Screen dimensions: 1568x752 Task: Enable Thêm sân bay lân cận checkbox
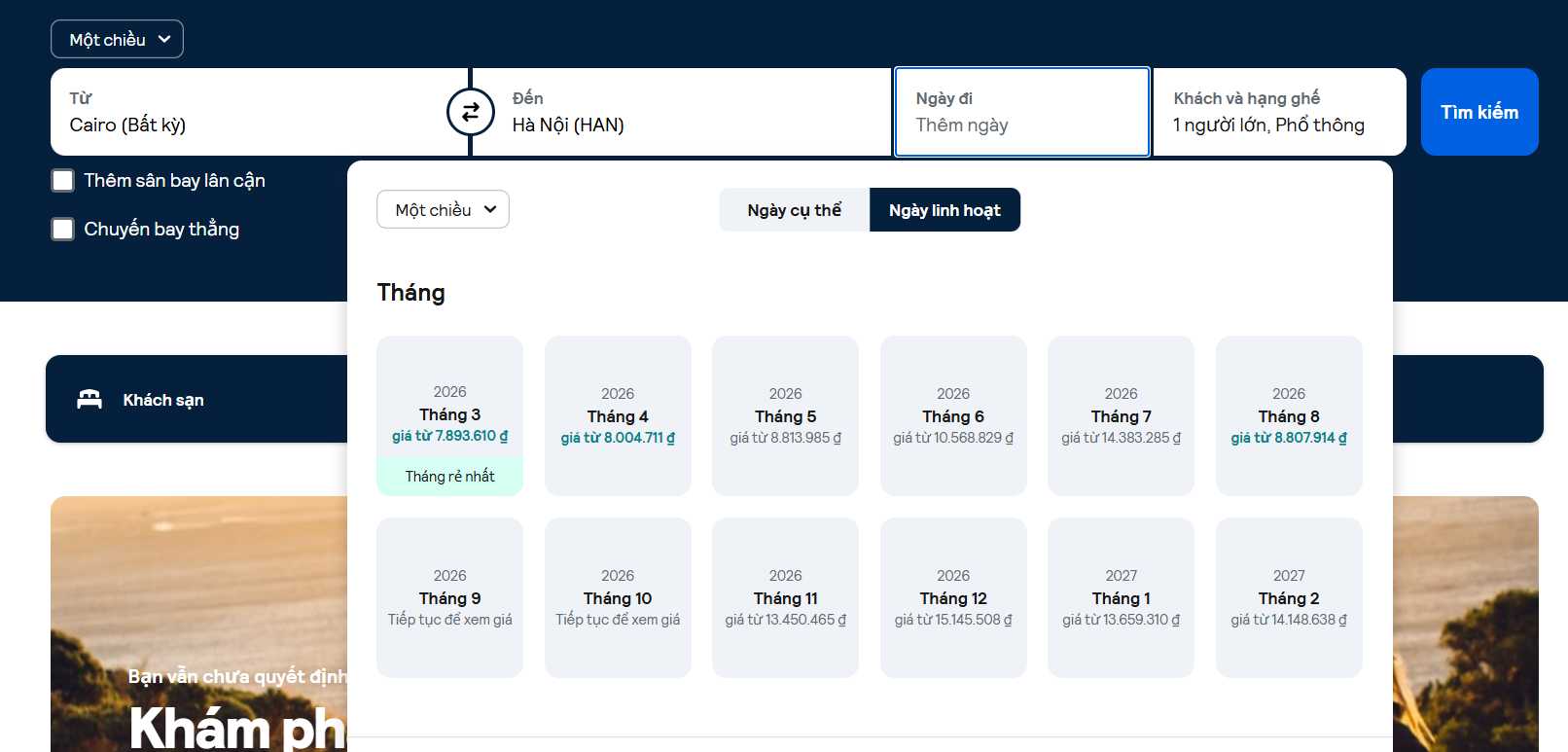tap(63, 180)
